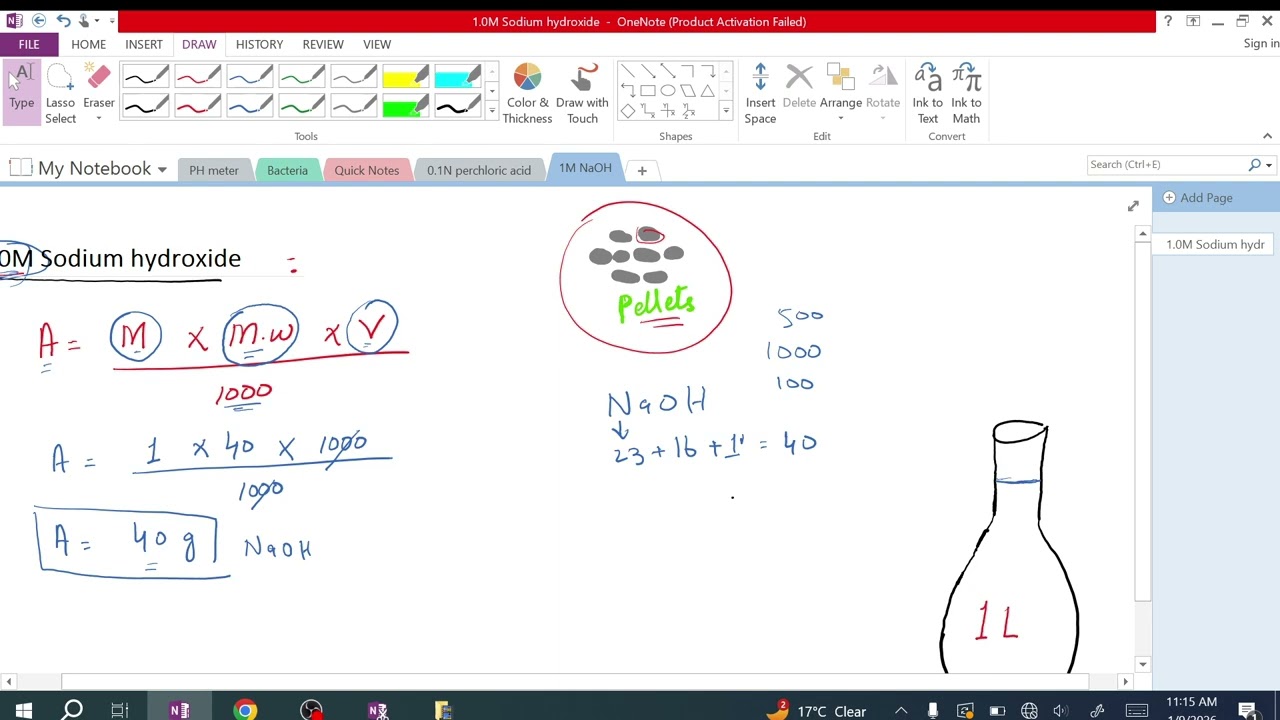Open the Quick Notes section tab
Viewport: 1280px width, 720px height.
pos(366,170)
